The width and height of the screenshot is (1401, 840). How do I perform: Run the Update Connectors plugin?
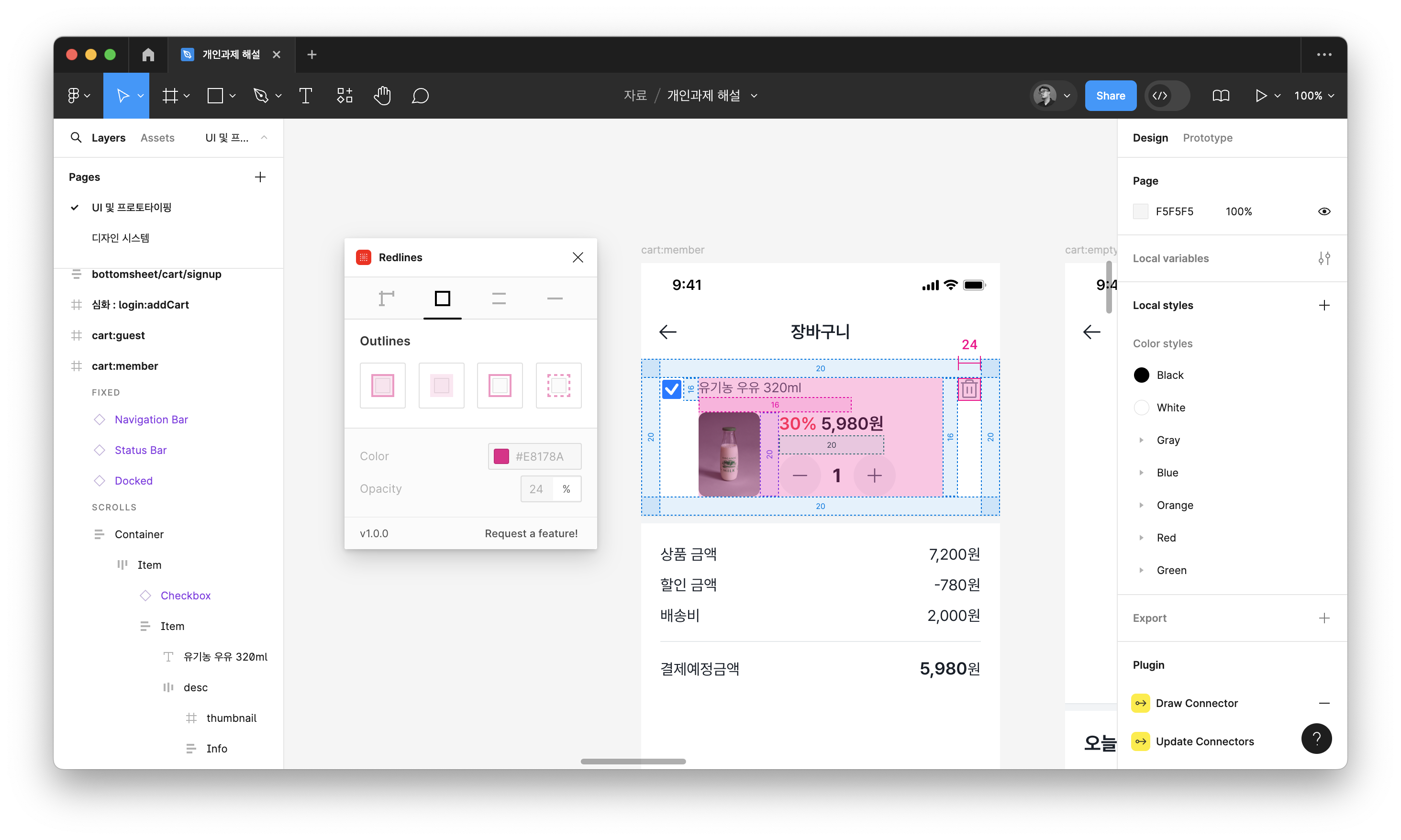[1204, 741]
